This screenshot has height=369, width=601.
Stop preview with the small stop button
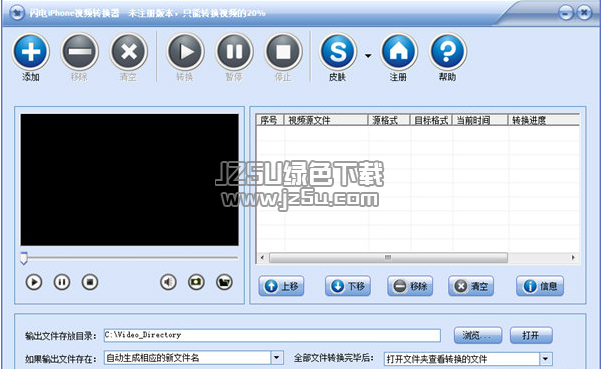coord(90,282)
